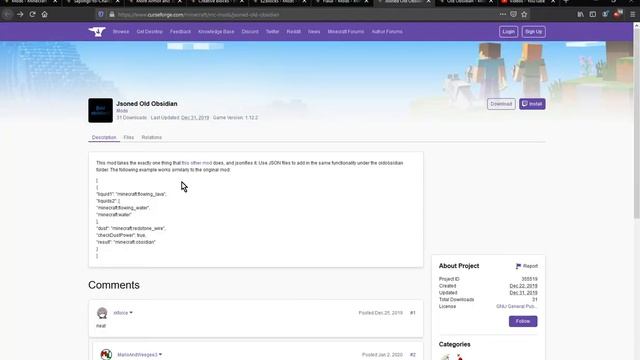Image resolution: width=640 pixels, height=360 pixels.
Task: Open the Reddit navigation link
Action: [x=293, y=31]
